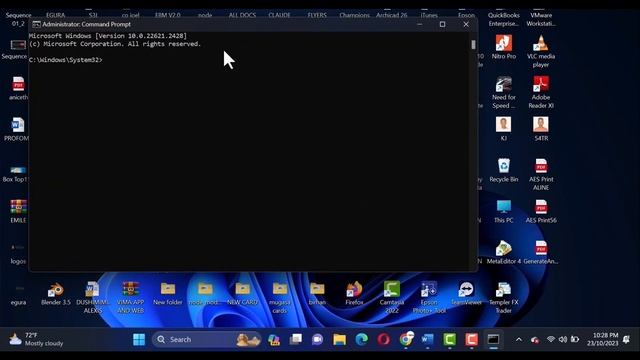The height and width of the screenshot is (360, 640).
Task: Open notifications bell in system tray
Action: point(627,339)
